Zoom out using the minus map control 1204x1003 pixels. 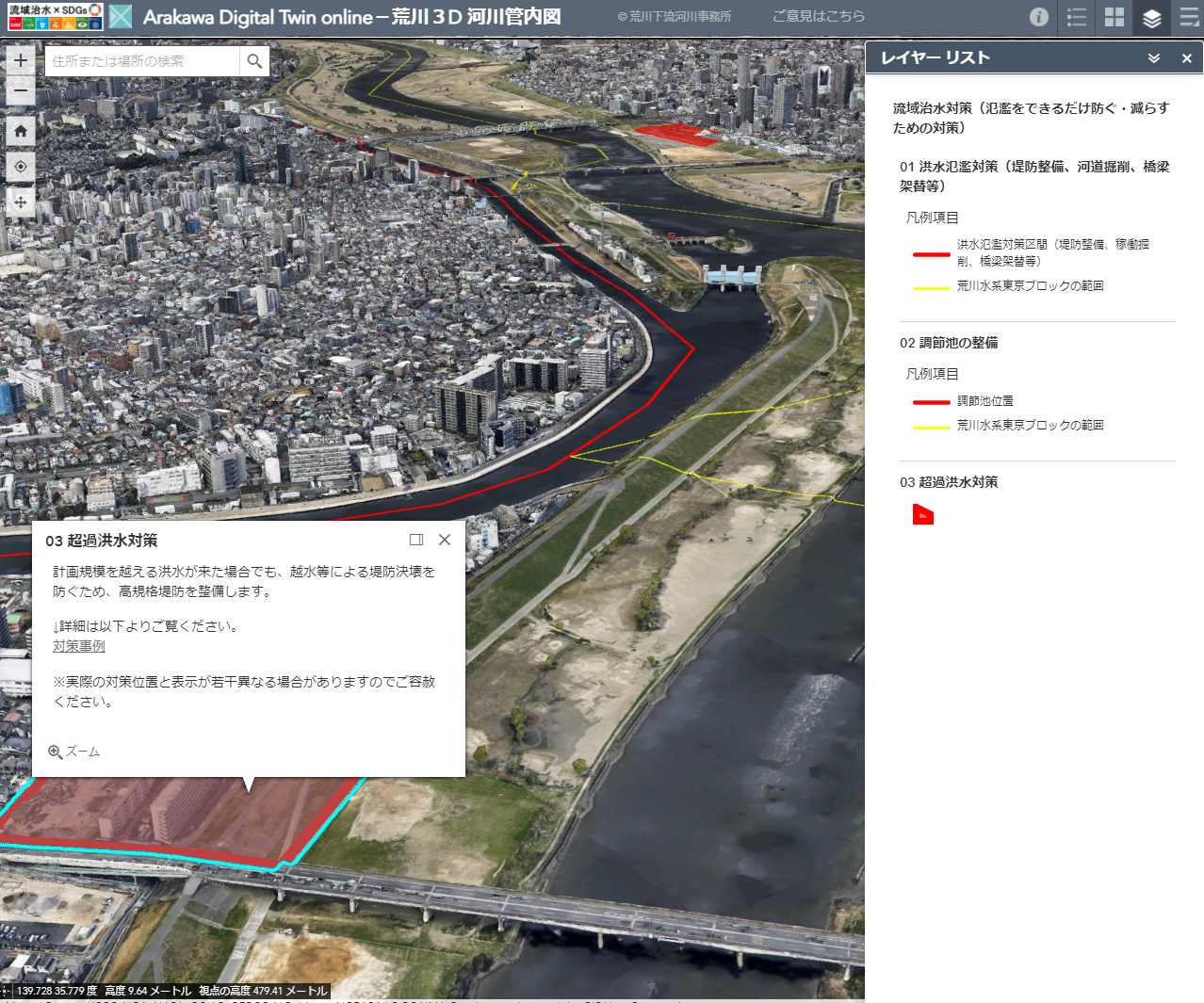coord(21,91)
